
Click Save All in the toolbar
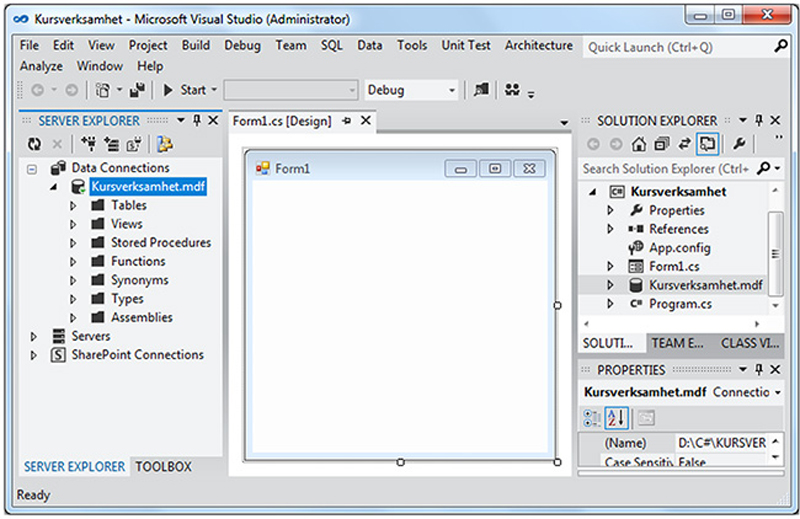[x=137, y=90]
